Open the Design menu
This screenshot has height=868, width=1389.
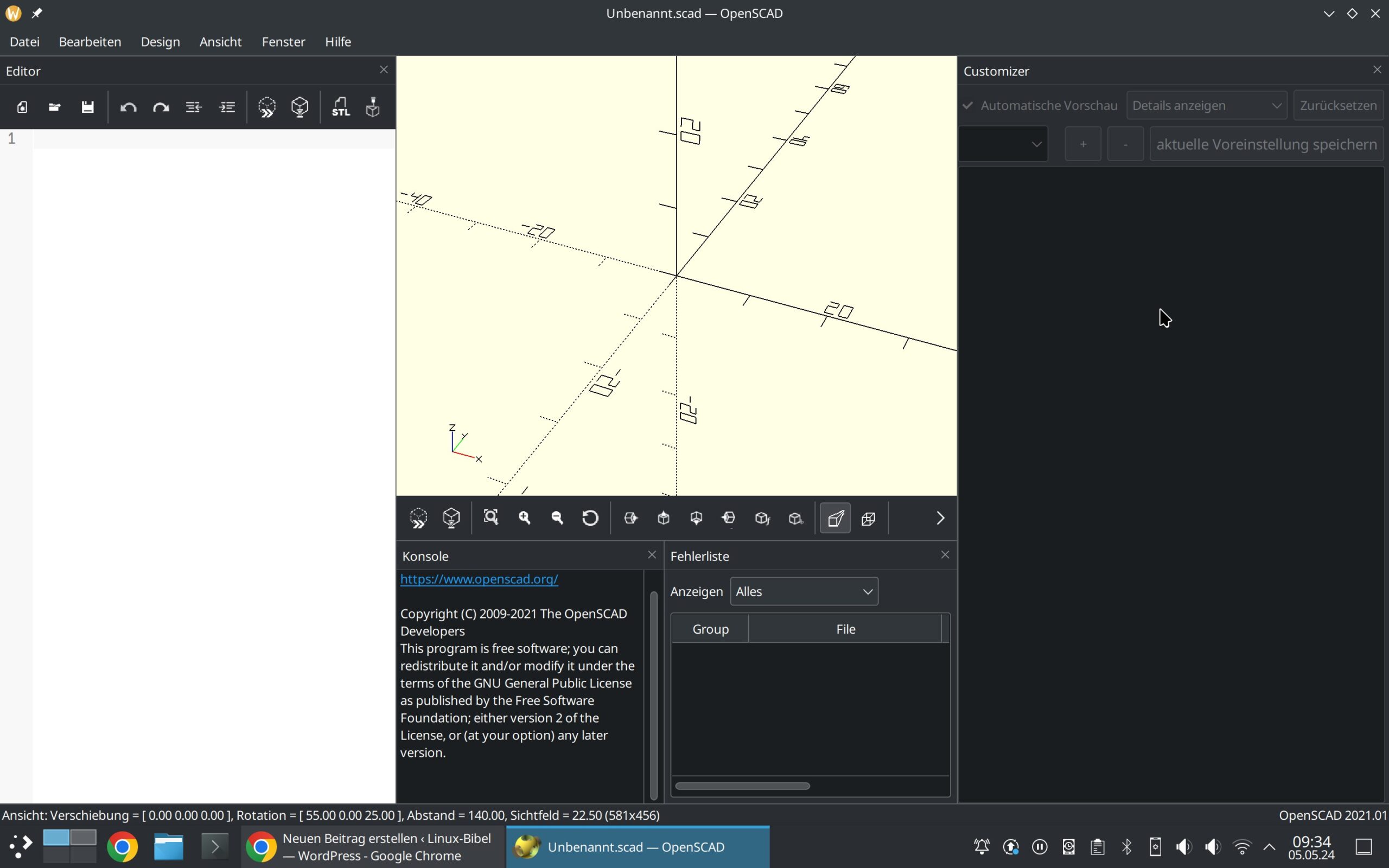click(x=160, y=41)
